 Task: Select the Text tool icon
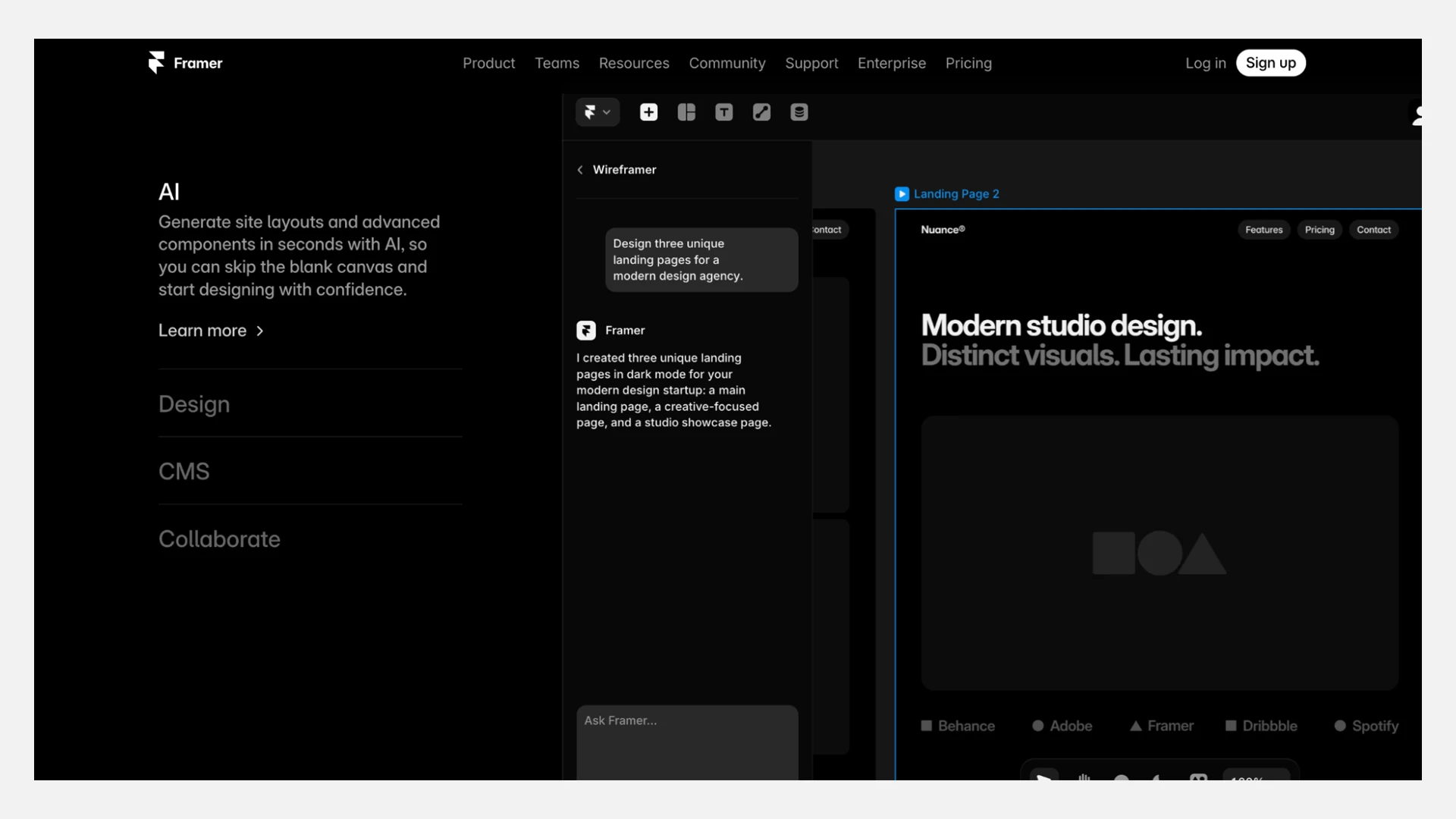[x=723, y=112]
